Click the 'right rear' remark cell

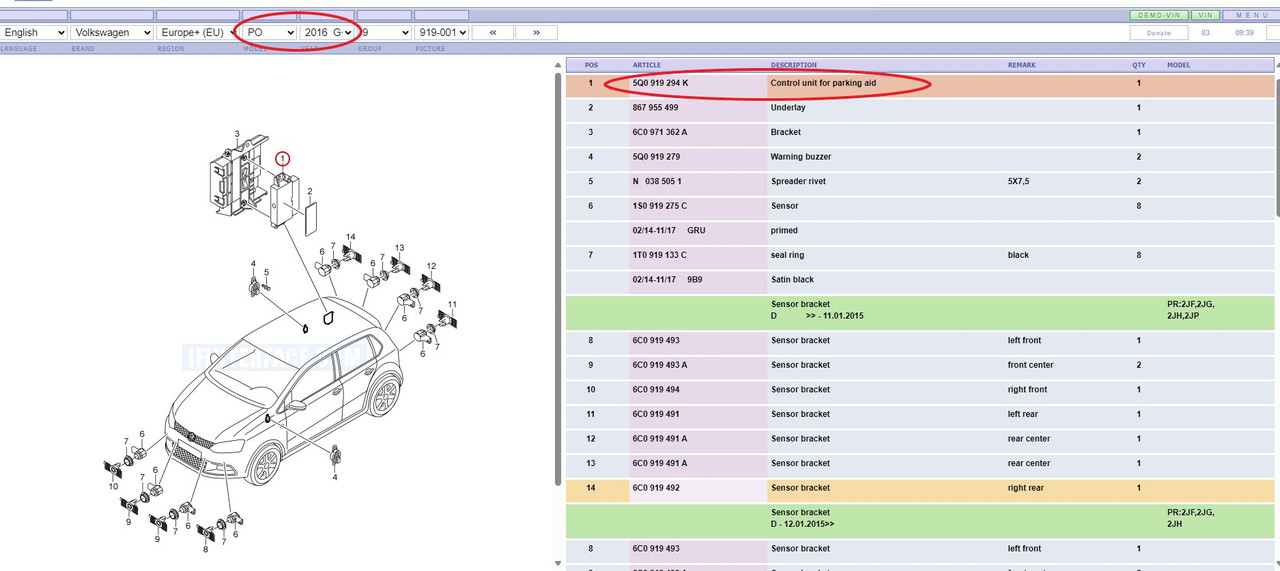(x=1026, y=488)
